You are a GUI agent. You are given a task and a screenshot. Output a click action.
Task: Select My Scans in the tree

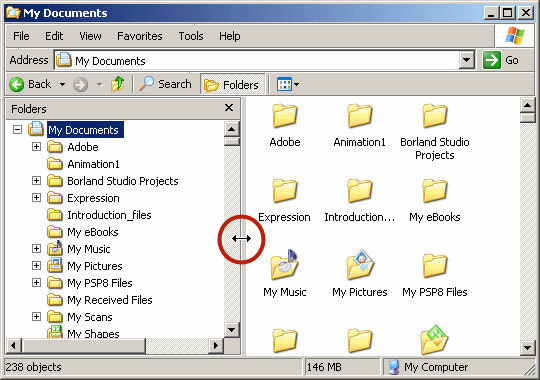coord(90,317)
